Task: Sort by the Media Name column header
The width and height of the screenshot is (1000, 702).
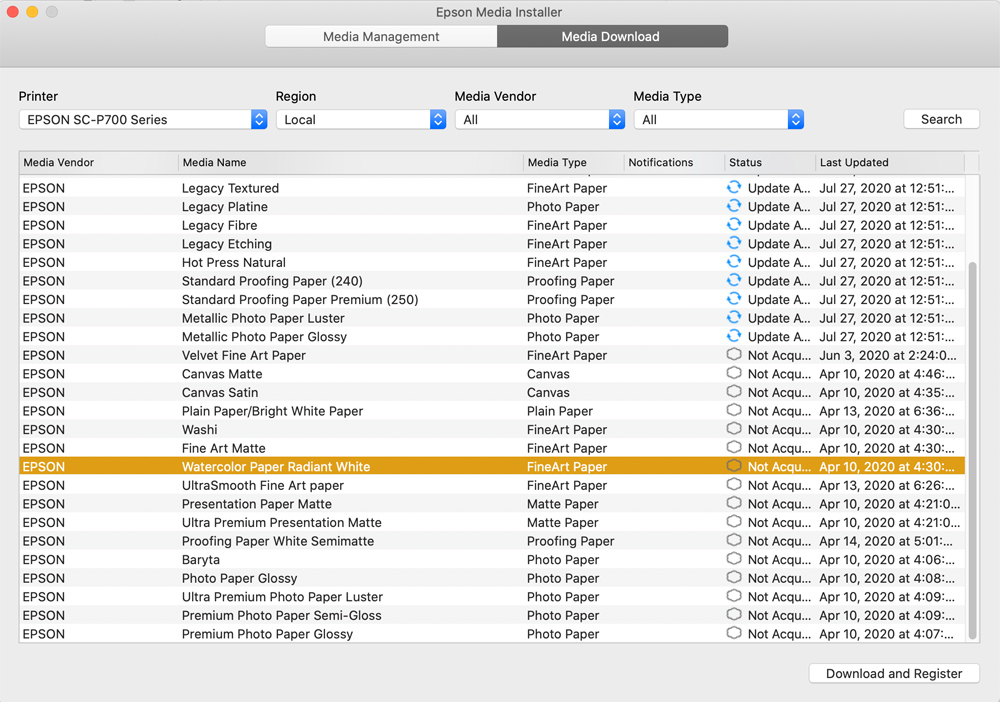Action: click(350, 162)
